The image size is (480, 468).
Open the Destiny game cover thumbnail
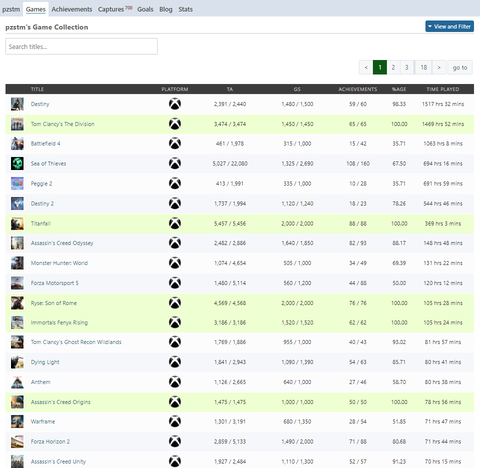pos(17,104)
